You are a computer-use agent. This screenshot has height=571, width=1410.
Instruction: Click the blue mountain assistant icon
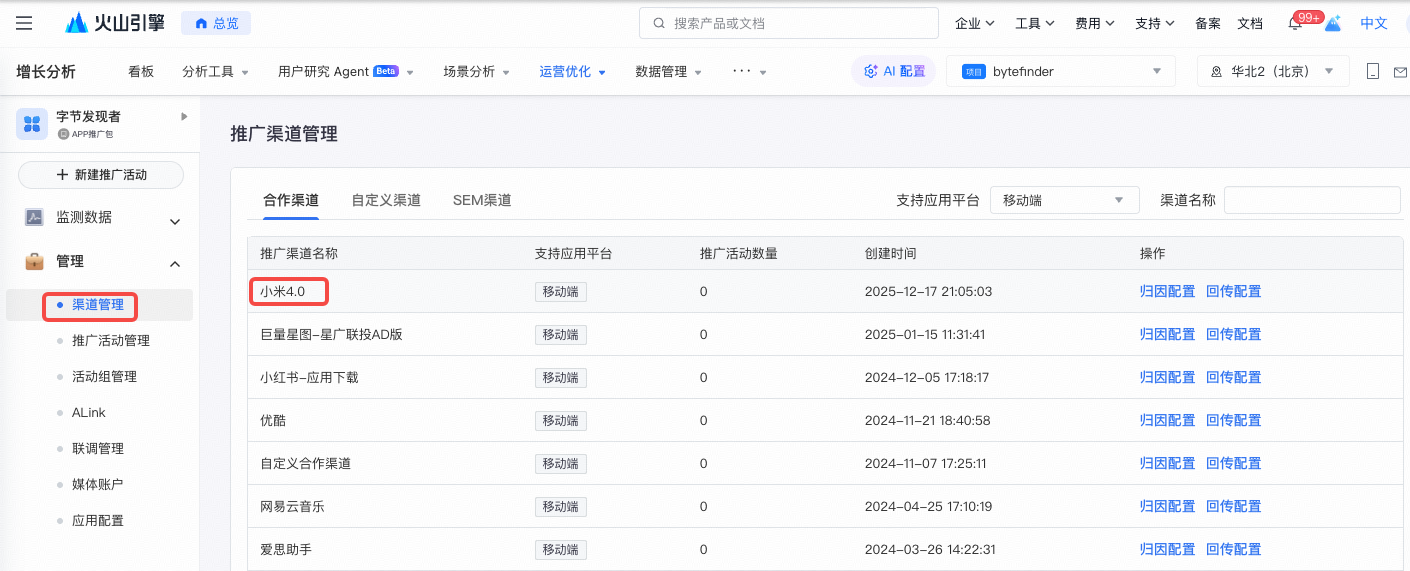(1332, 24)
